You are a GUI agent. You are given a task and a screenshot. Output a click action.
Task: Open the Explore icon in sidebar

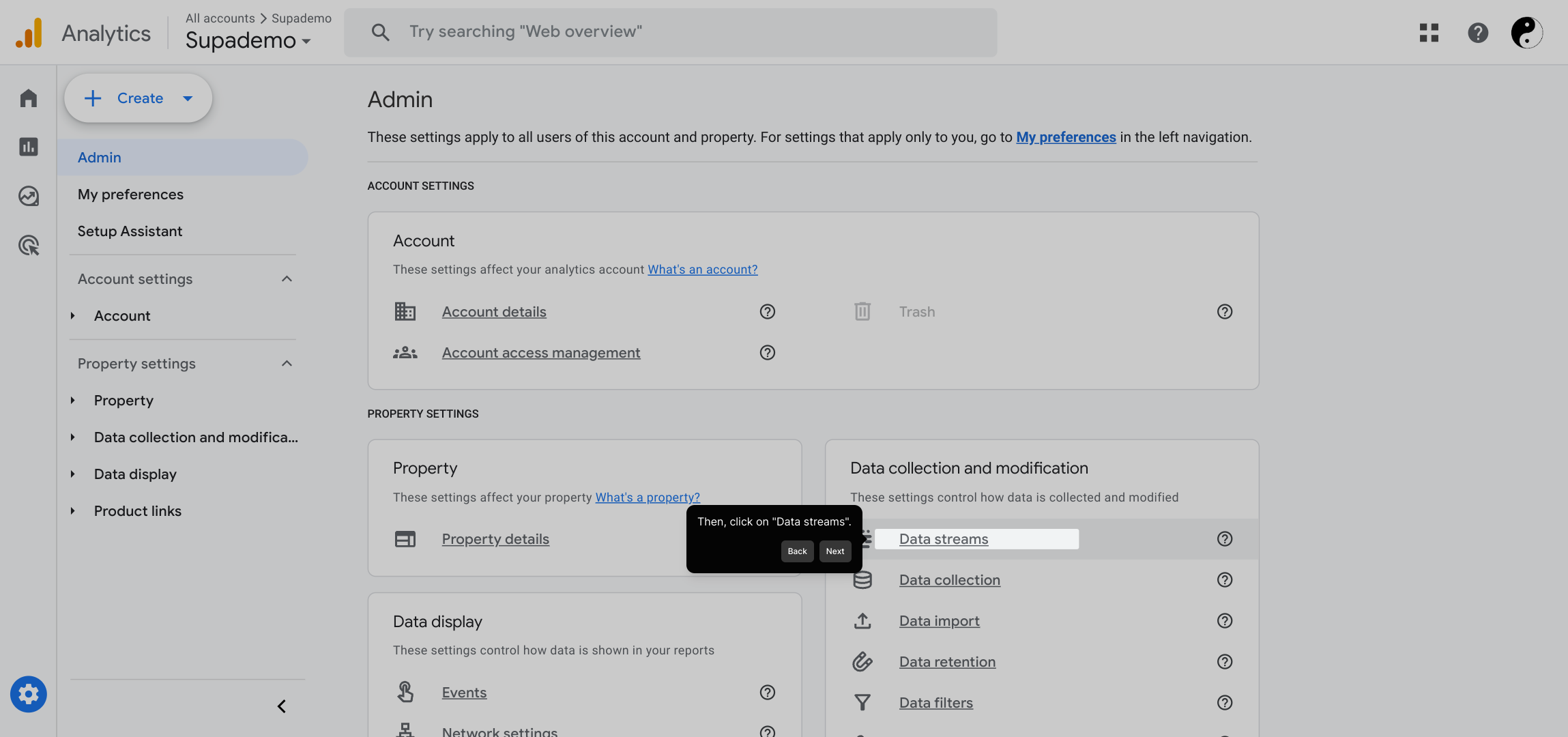coord(28,197)
